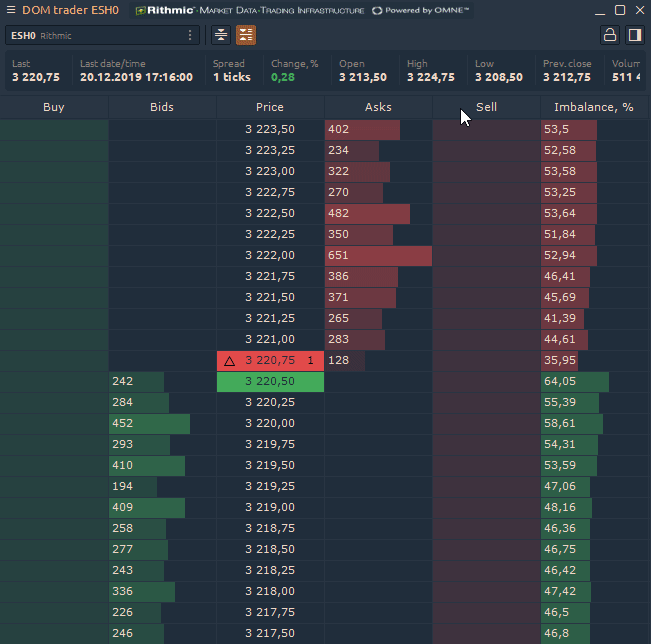651x644 pixels.
Task: Click price 3 219,25 in Price column
Action: pos(270,486)
